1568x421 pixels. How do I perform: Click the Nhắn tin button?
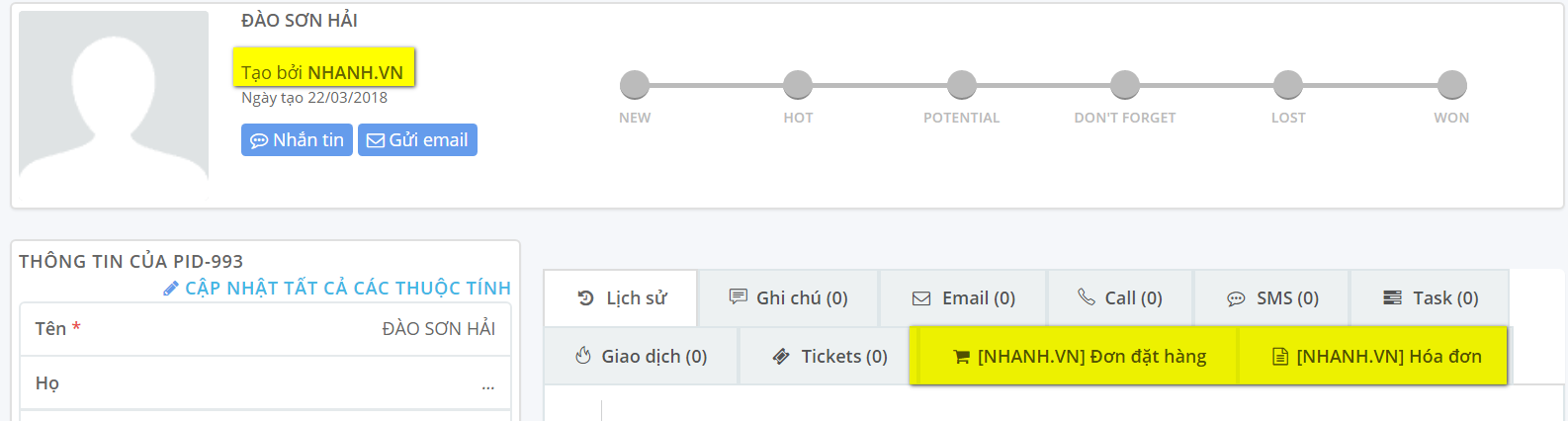(x=297, y=139)
